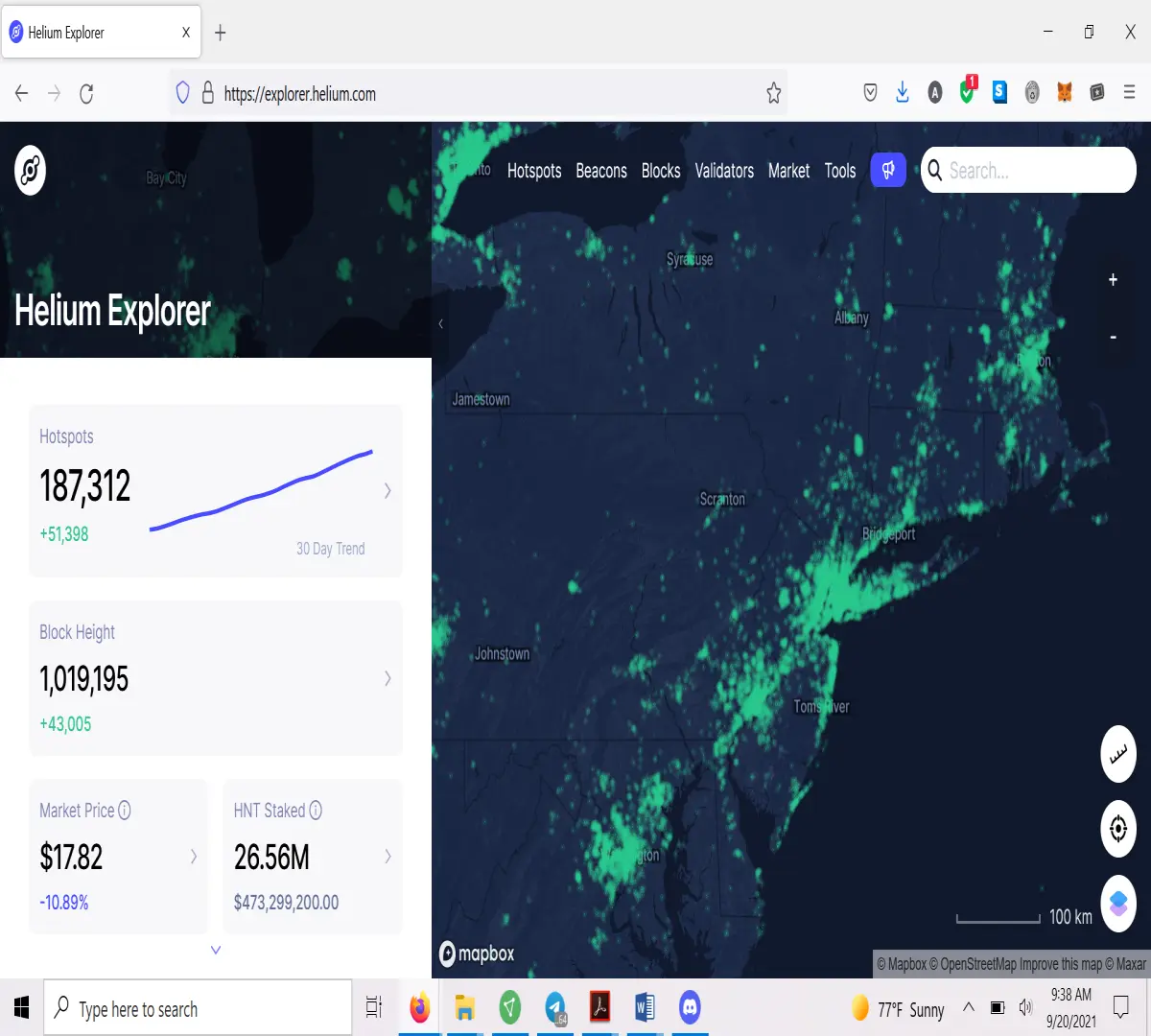Open the site padlock info
This screenshot has height=1036, width=1151.
(207, 93)
